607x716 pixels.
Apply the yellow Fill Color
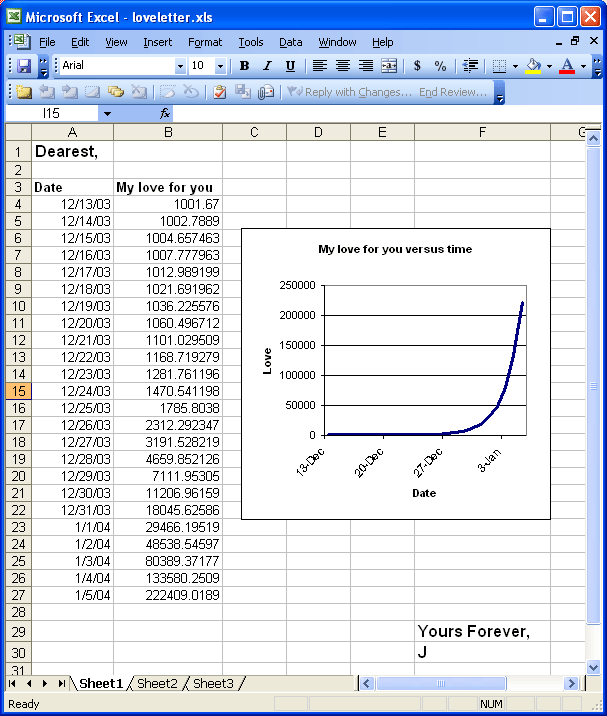click(534, 66)
